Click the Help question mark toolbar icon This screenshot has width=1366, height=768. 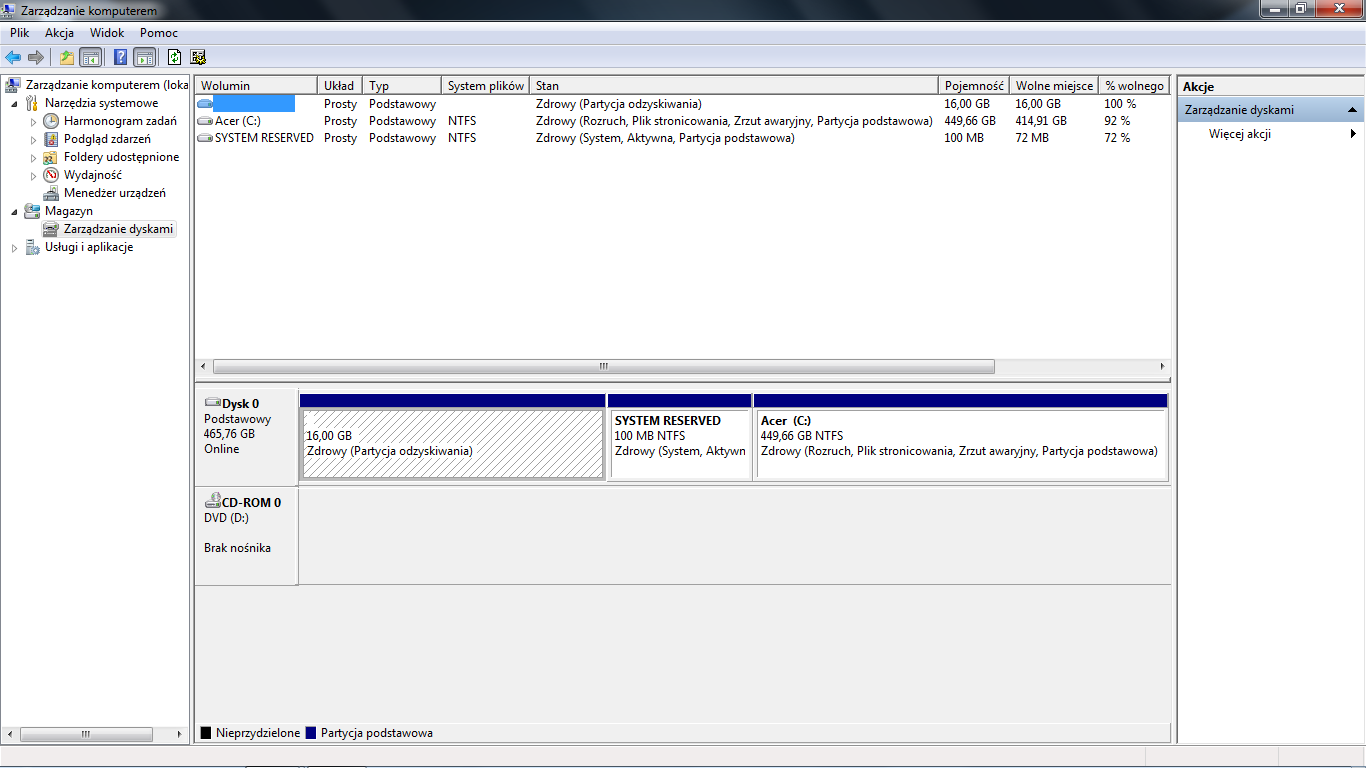(120, 57)
